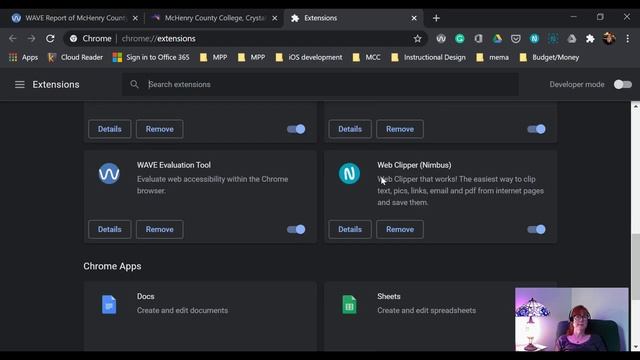The height and width of the screenshot is (360, 640).
Task: Click the WAVE Evaluation Tool logo
Action: 109,173
